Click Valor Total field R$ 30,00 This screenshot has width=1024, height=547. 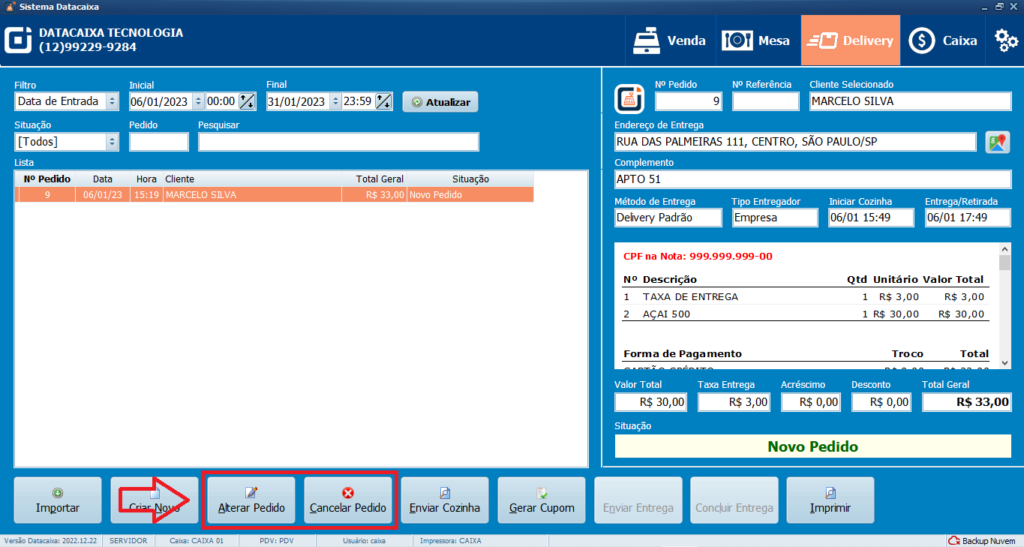pos(650,402)
